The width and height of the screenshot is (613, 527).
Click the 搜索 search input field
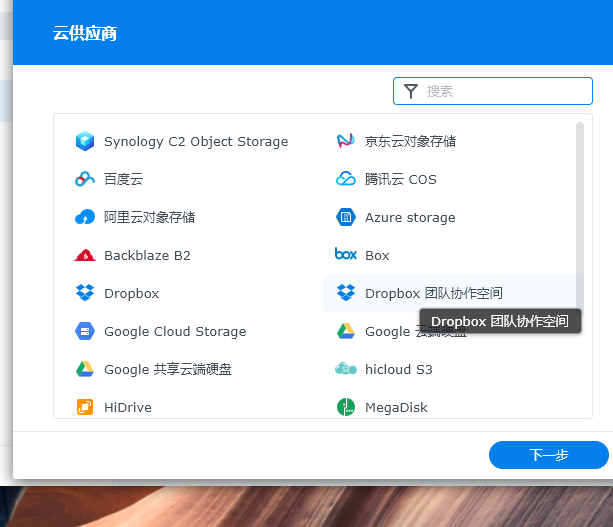coord(505,91)
